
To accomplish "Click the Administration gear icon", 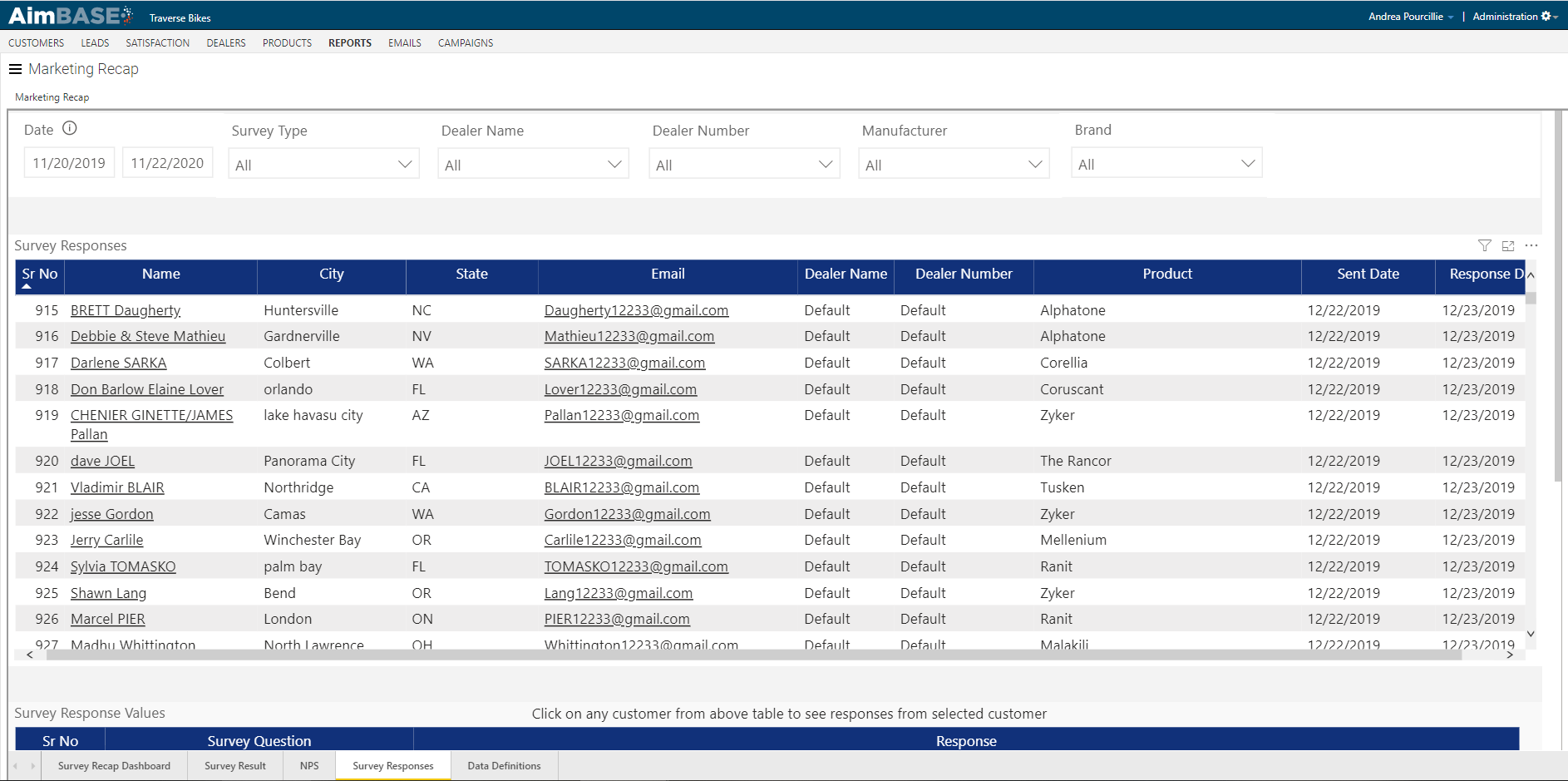I will click(1546, 16).
